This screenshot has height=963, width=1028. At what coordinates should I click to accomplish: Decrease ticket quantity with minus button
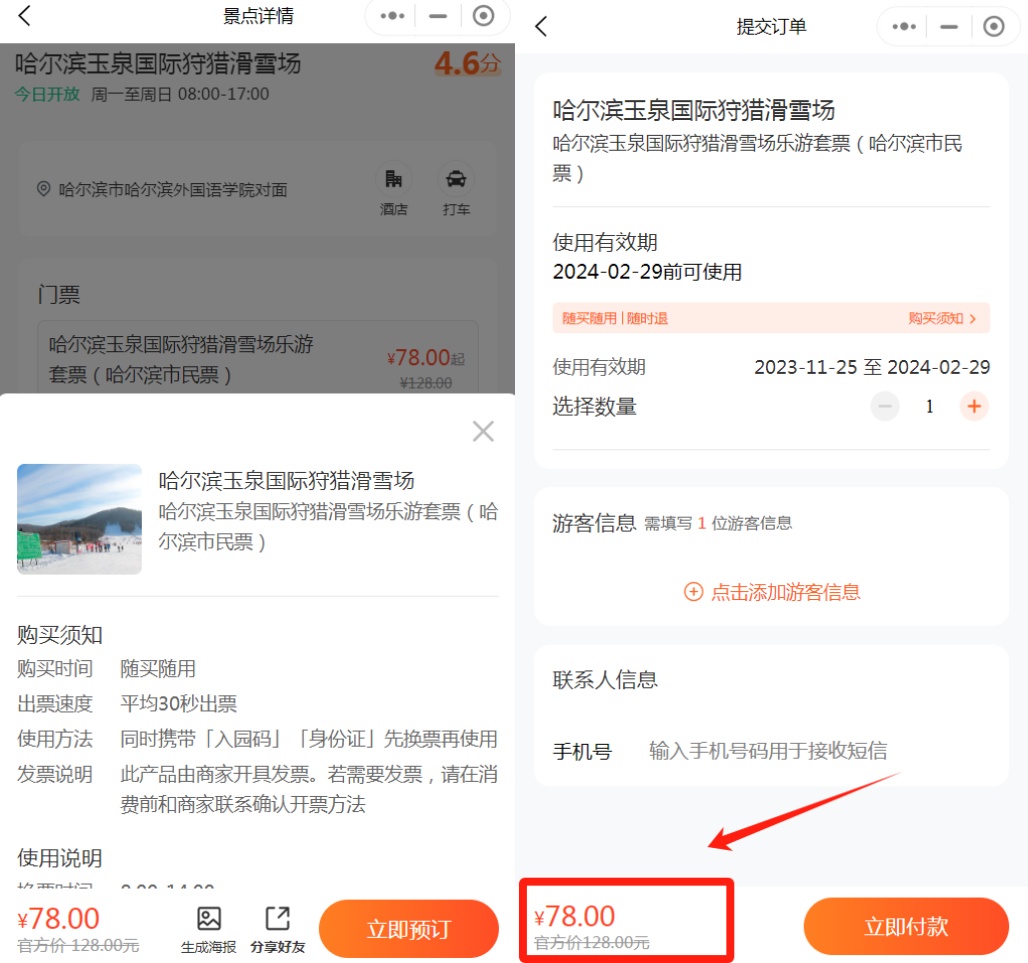pyautogui.click(x=885, y=406)
